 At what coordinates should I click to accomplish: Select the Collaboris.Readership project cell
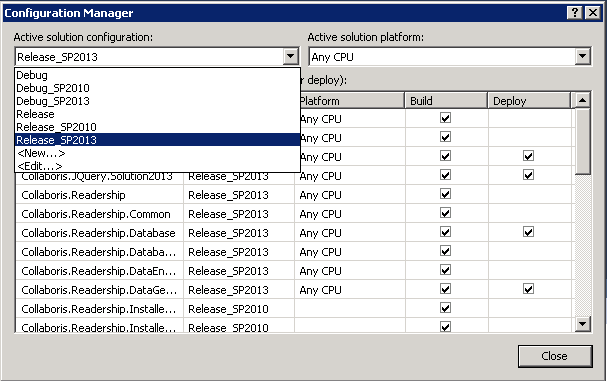coord(99,195)
